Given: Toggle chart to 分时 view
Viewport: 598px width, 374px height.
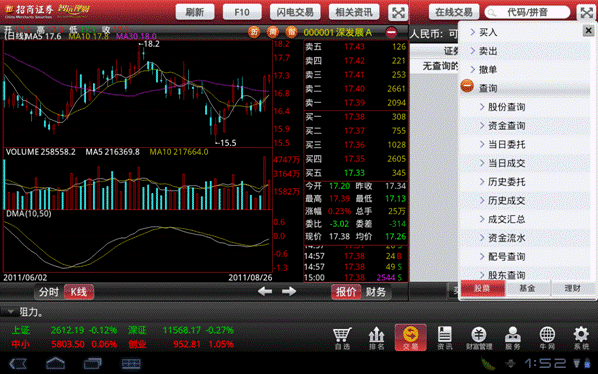Looking at the screenshot, I should pyautogui.click(x=49, y=292).
